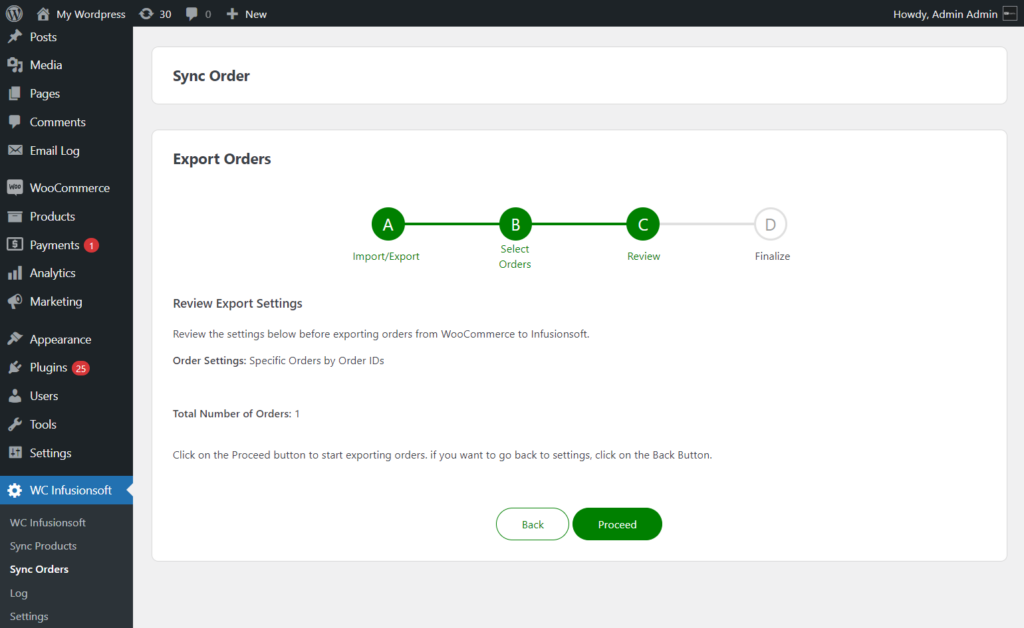The image size is (1024, 628).
Task: Click the Media icon in sidebar
Action: click(x=15, y=65)
